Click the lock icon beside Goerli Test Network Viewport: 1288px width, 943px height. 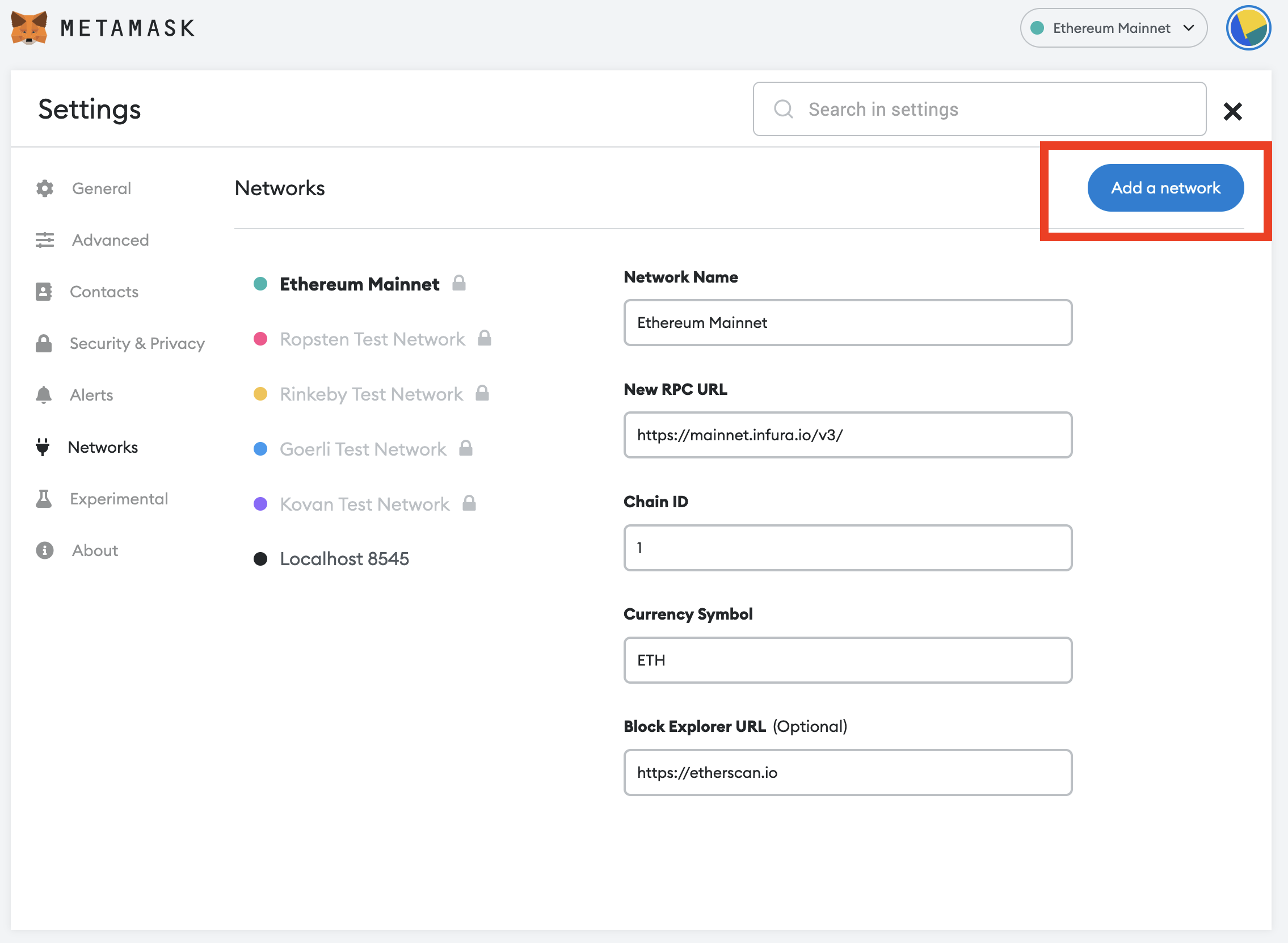pyautogui.click(x=466, y=448)
